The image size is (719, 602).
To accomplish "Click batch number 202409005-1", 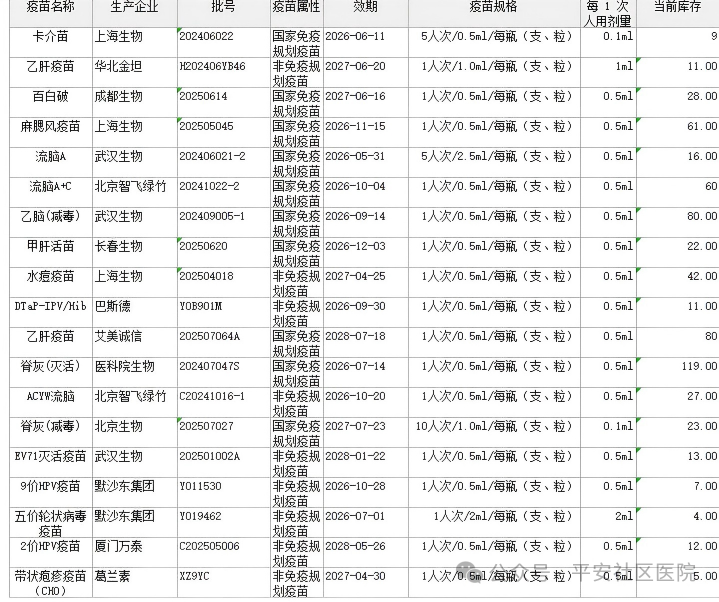I will pyautogui.click(x=212, y=216).
